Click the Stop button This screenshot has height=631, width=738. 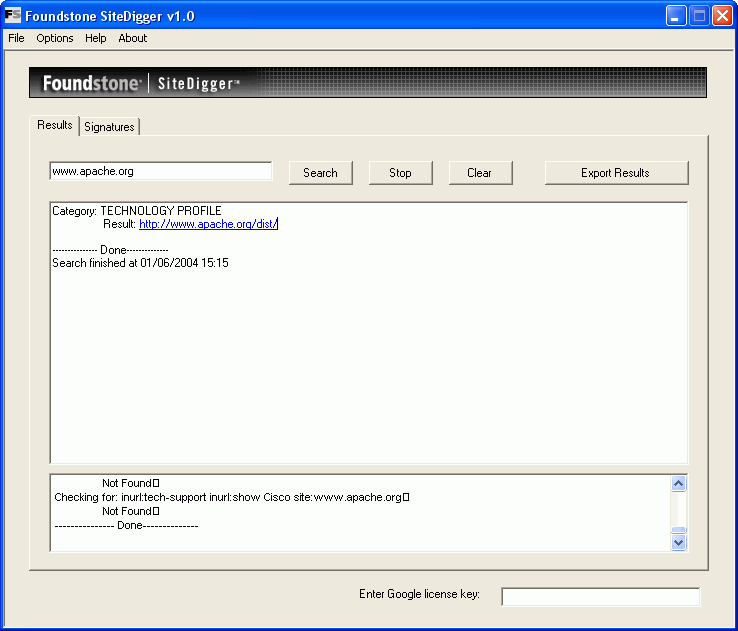401,173
